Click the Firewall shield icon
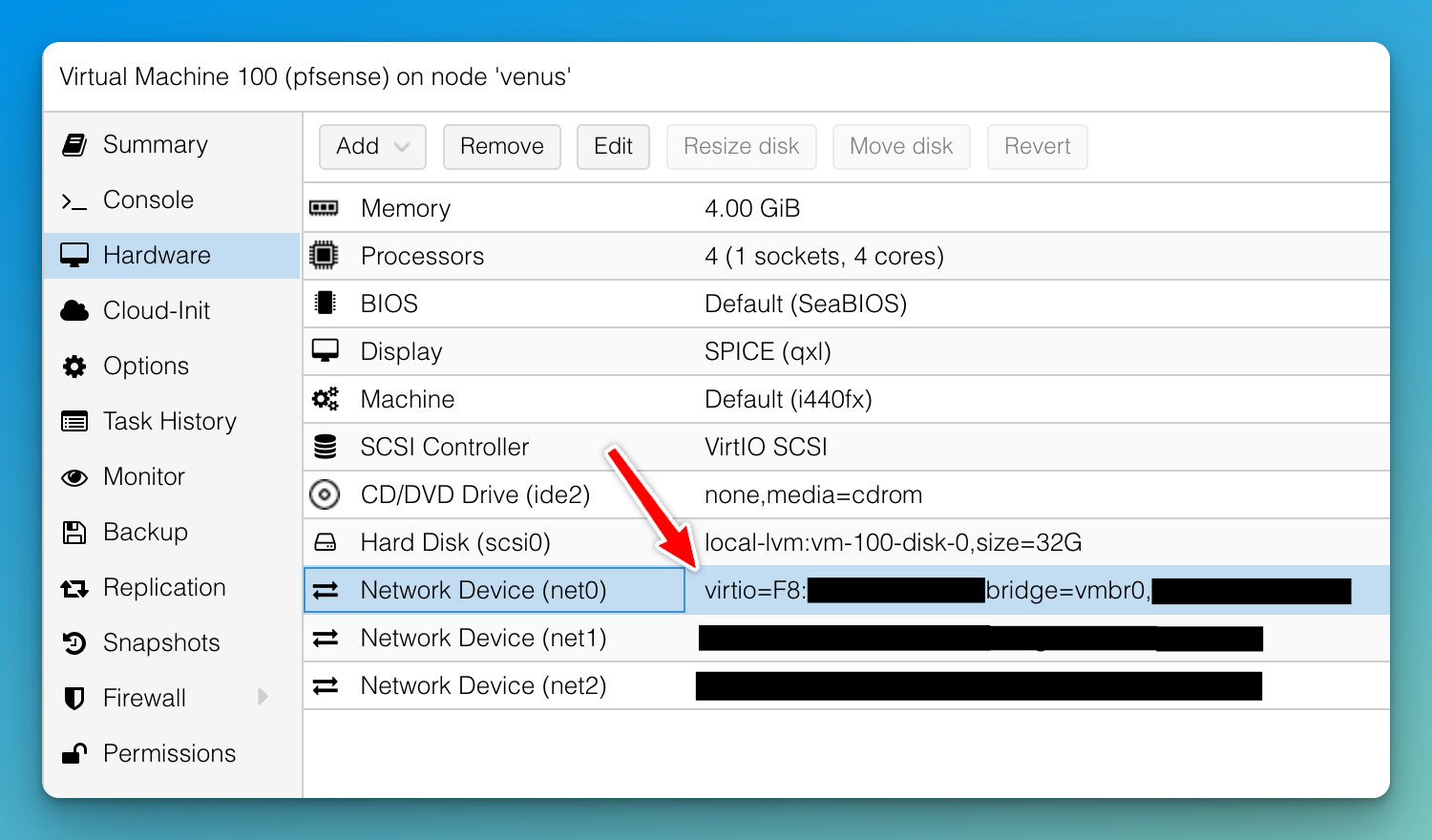The width and height of the screenshot is (1432, 840). pos(74,699)
